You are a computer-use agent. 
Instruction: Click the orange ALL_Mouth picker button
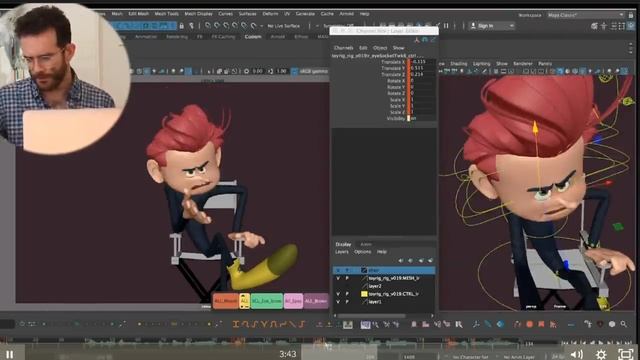coord(225,301)
